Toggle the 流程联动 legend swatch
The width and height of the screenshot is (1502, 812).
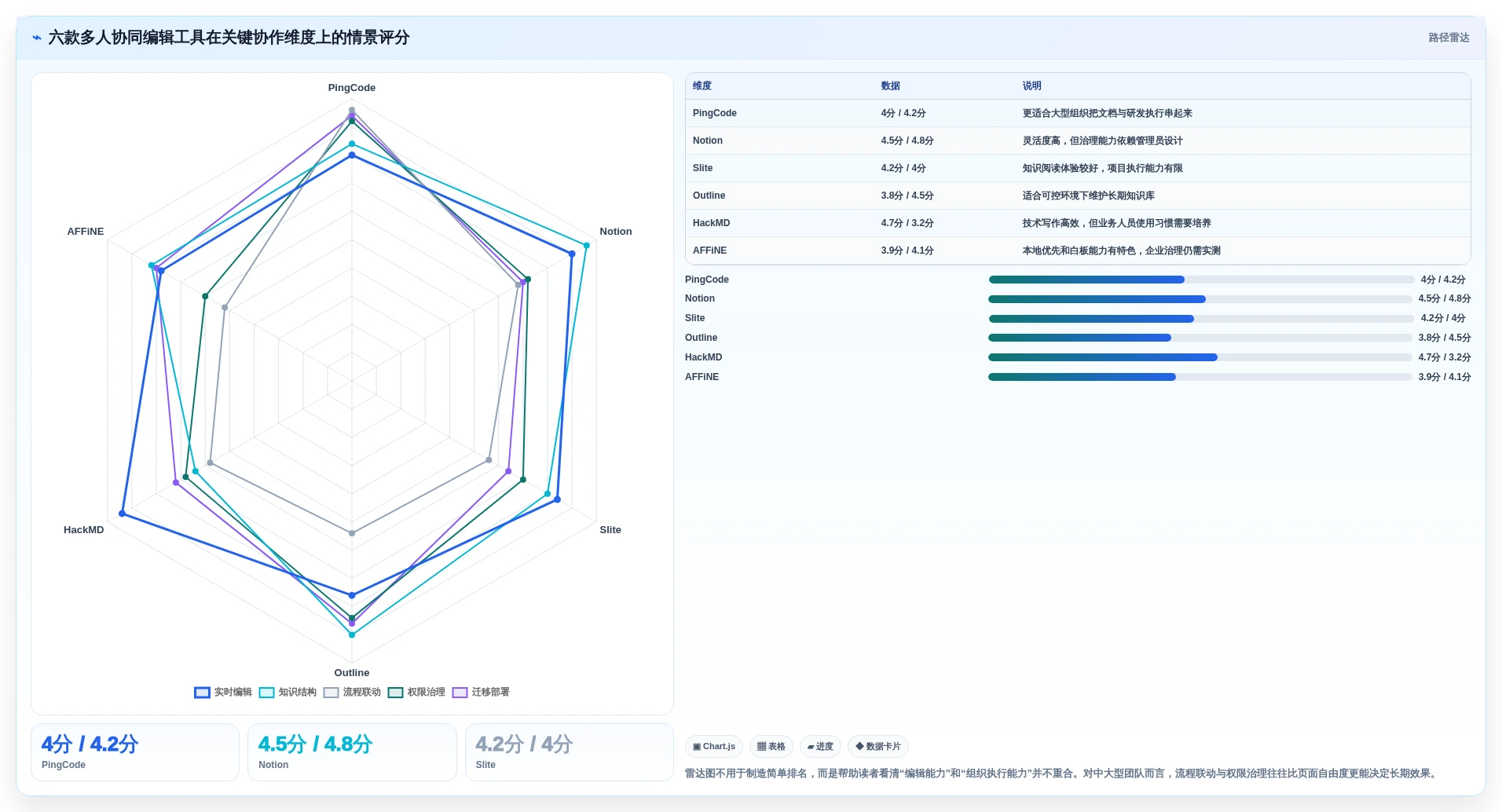point(332,692)
